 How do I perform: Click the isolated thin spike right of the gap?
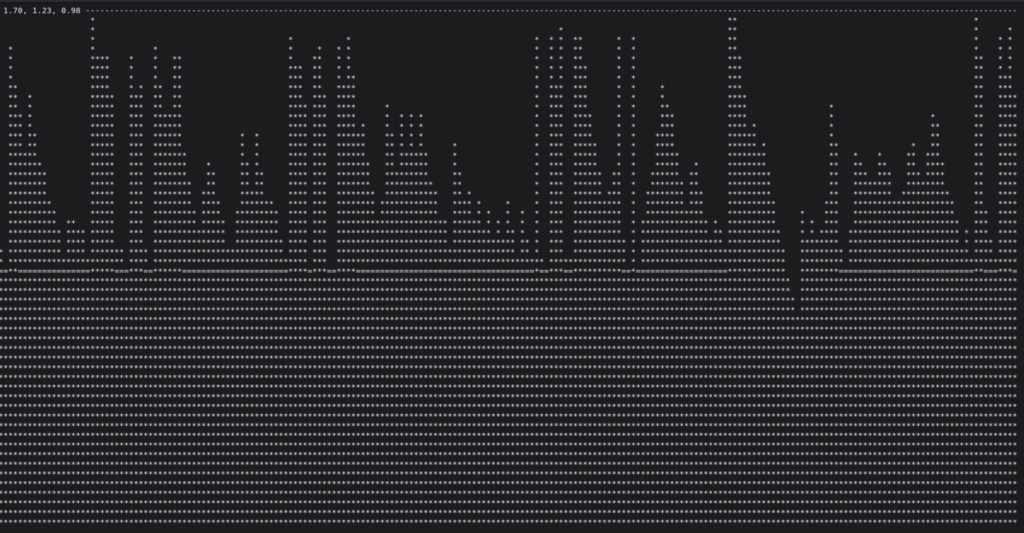831,160
